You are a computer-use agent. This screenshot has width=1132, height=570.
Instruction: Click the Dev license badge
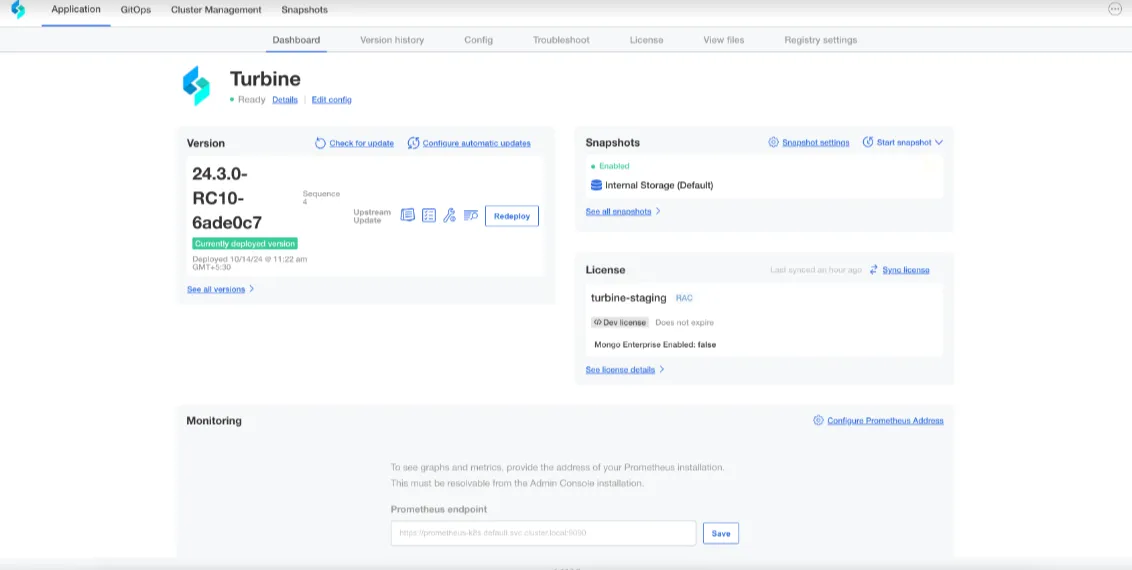point(619,323)
